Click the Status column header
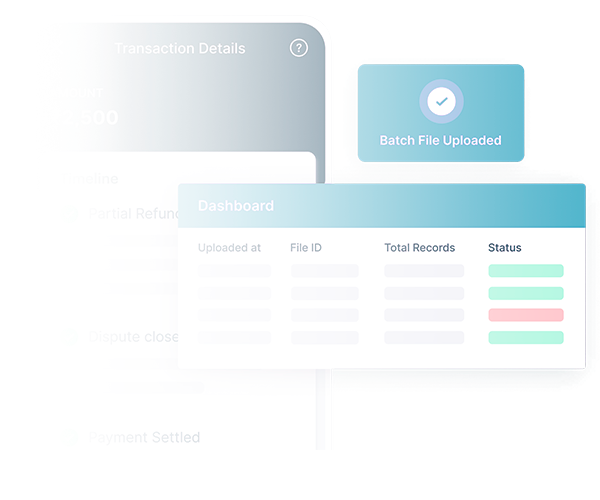The width and height of the screenshot is (600, 500). tap(504, 247)
